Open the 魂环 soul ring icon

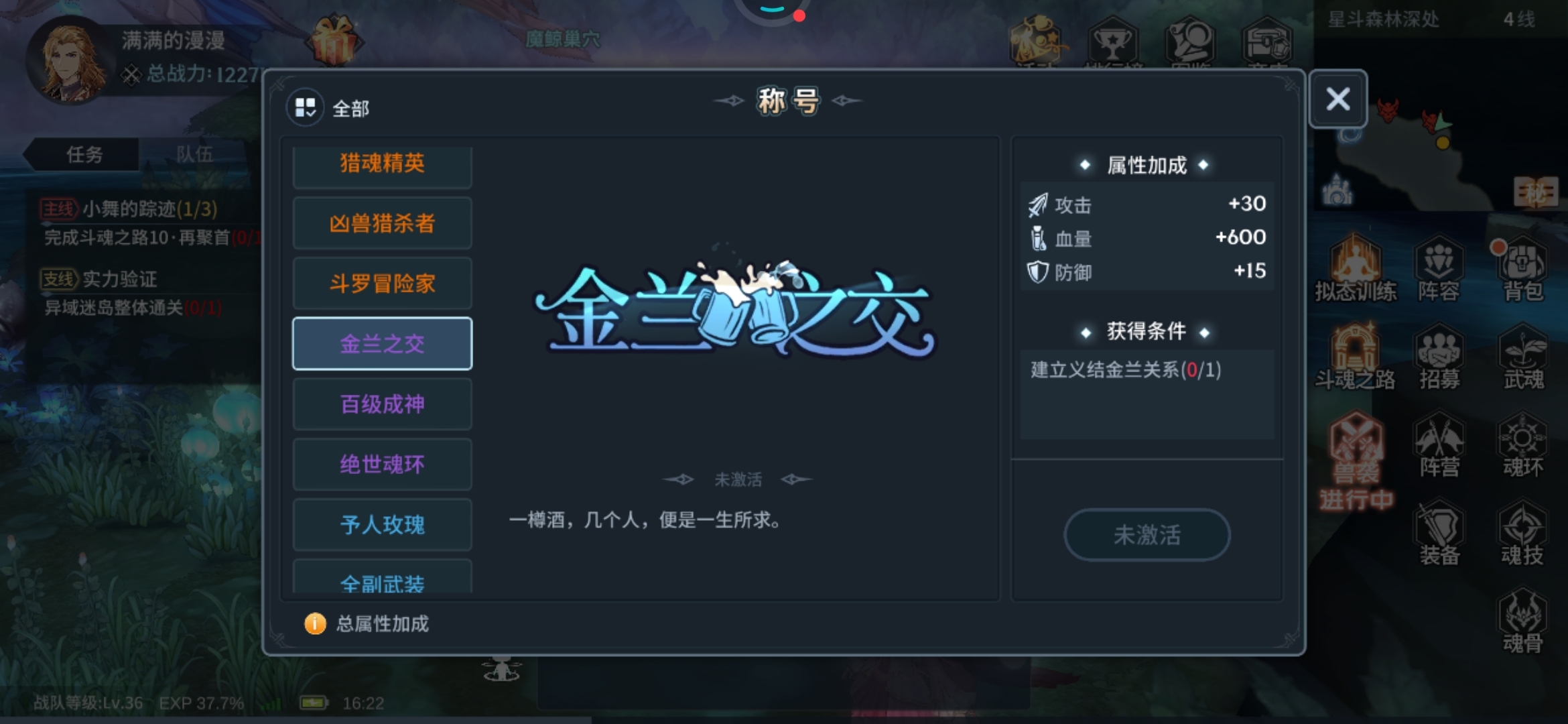[1522, 446]
